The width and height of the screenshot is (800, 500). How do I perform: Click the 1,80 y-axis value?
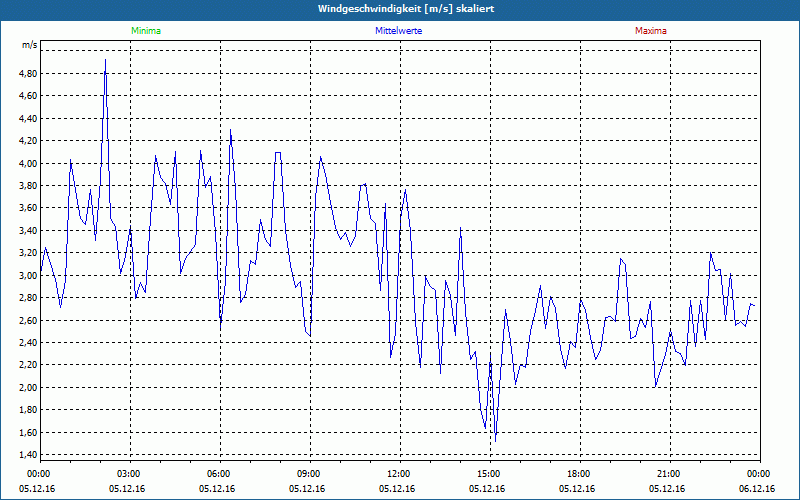point(27,410)
